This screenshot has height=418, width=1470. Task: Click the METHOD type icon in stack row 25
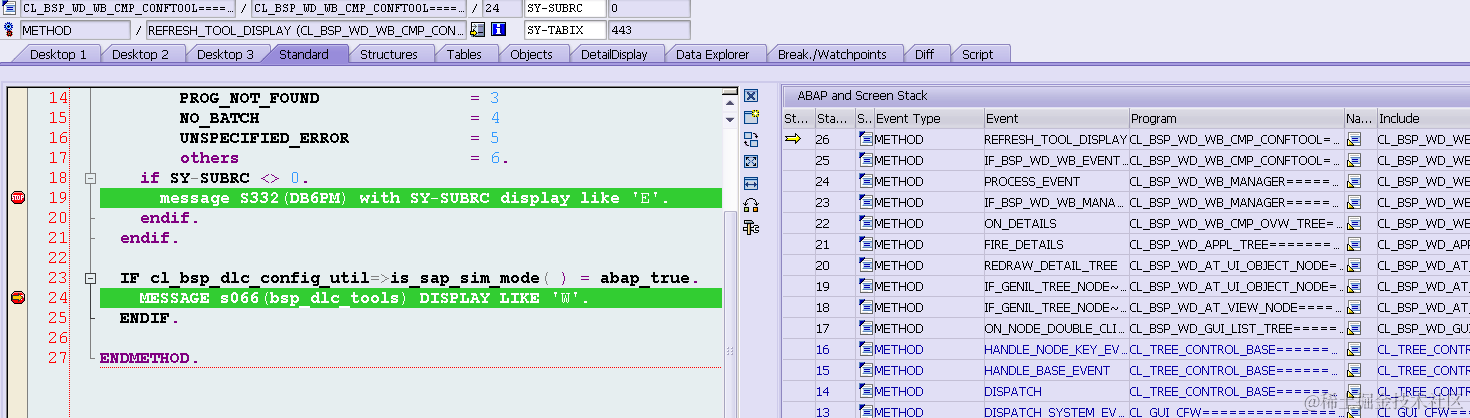[x=866, y=160]
